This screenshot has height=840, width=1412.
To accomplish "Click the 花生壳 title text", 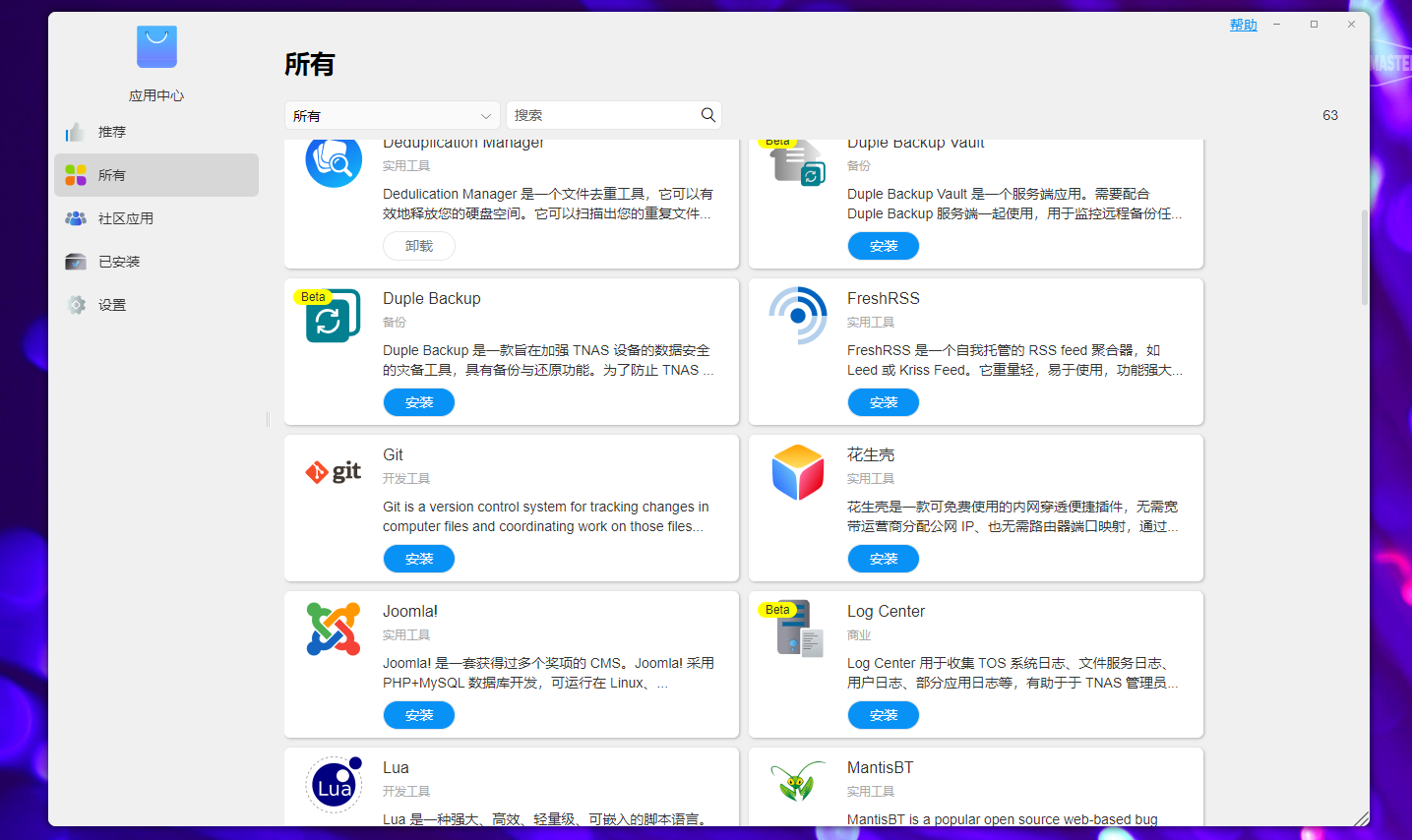I will click(x=871, y=454).
